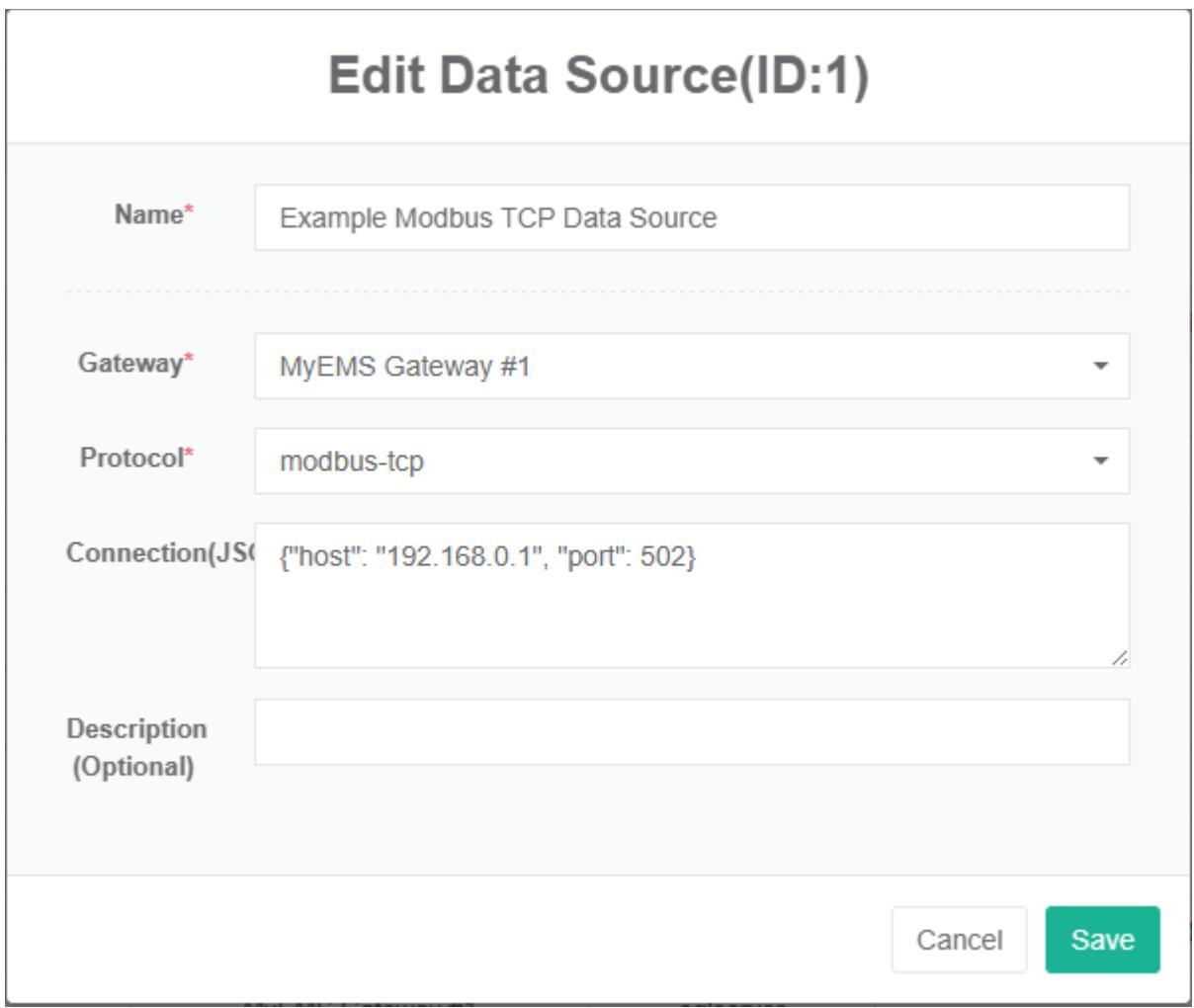Click the Description input field

tap(692, 732)
